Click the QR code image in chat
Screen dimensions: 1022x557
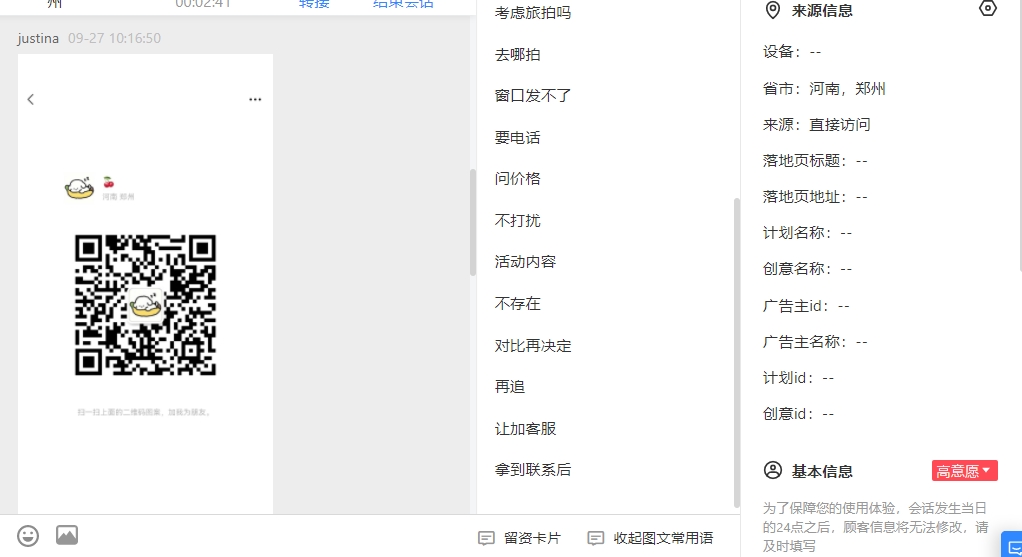(x=145, y=305)
